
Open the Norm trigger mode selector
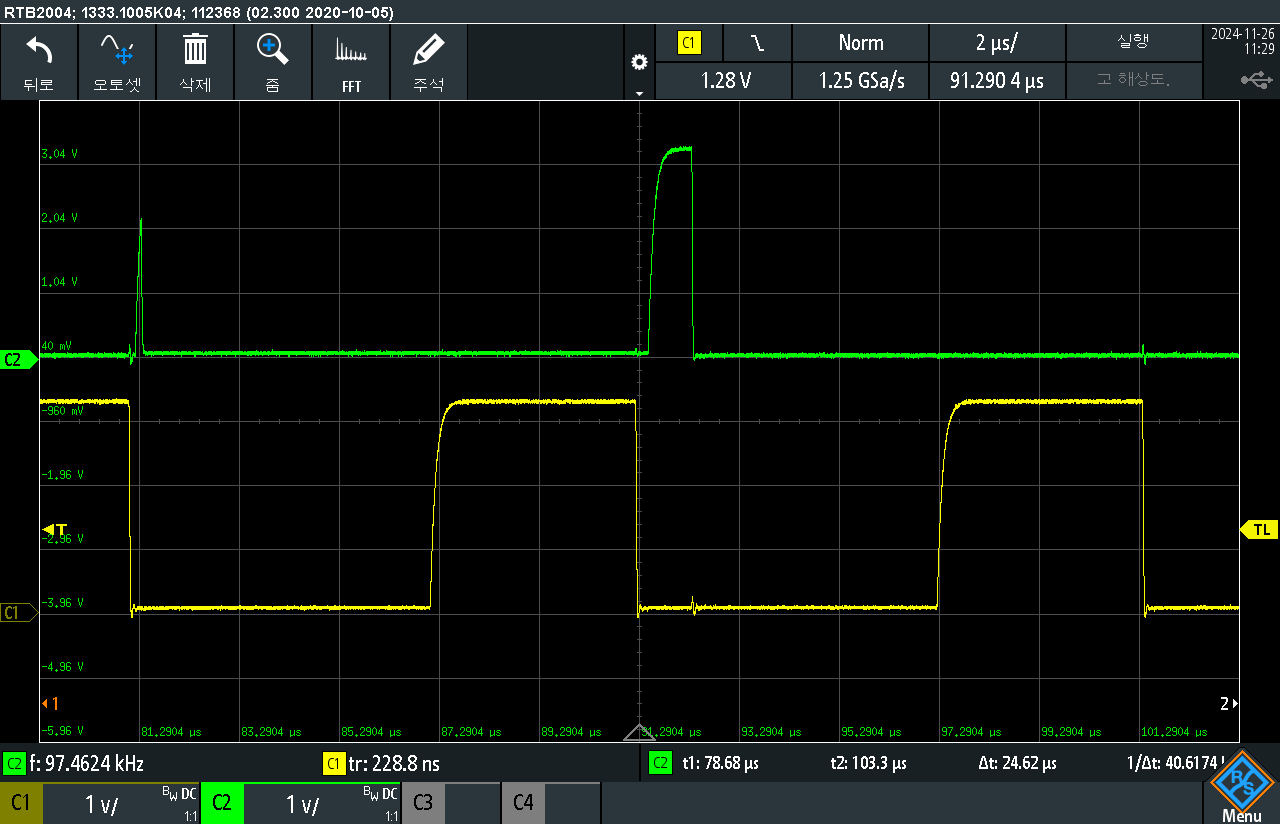tap(860, 43)
